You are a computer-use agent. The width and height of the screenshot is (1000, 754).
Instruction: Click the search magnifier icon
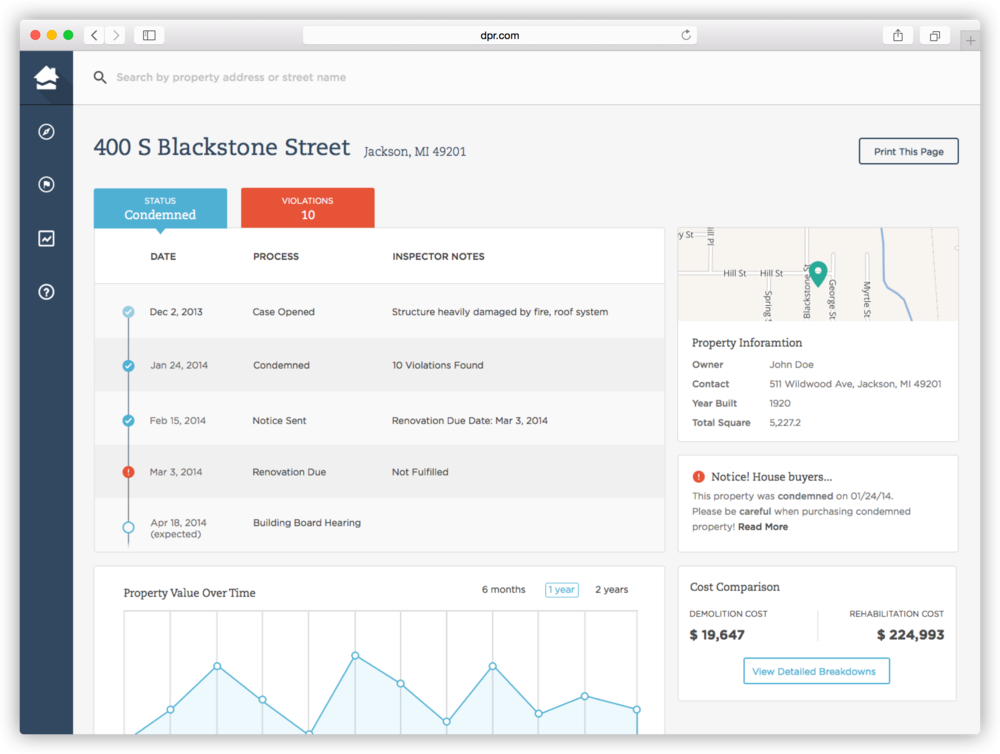coord(100,77)
